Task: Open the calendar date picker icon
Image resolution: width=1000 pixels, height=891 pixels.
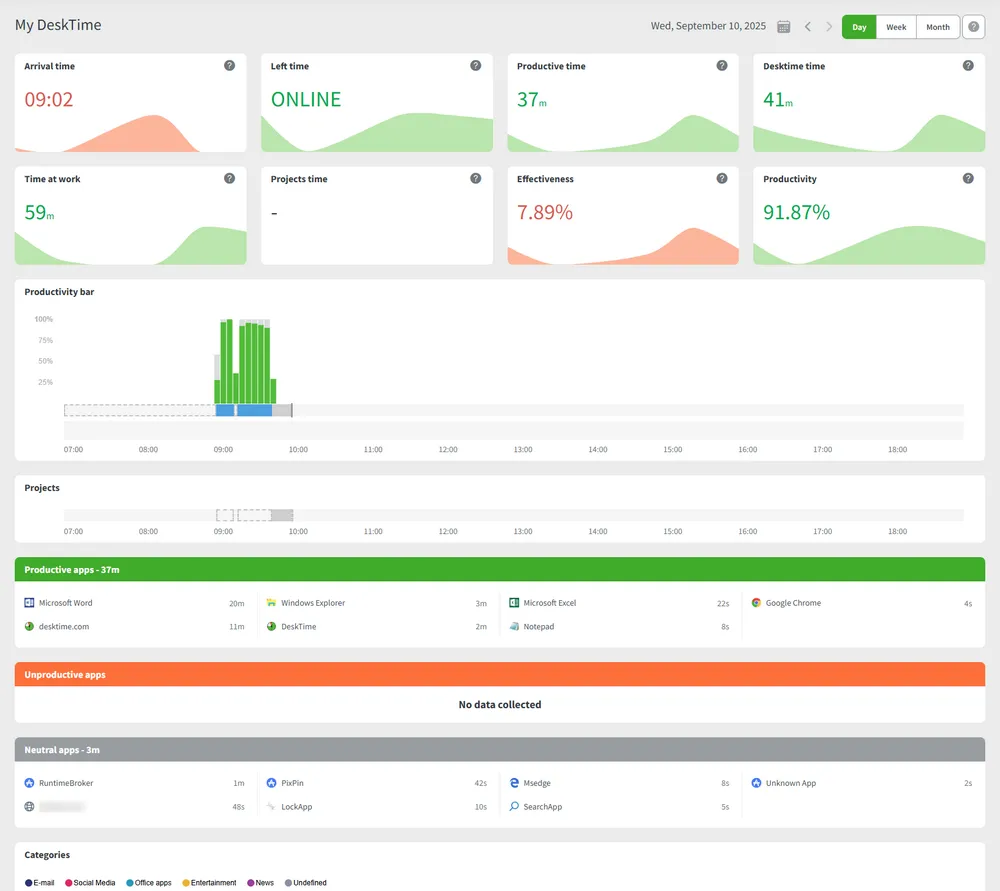Action: click(x=784, y=27)
